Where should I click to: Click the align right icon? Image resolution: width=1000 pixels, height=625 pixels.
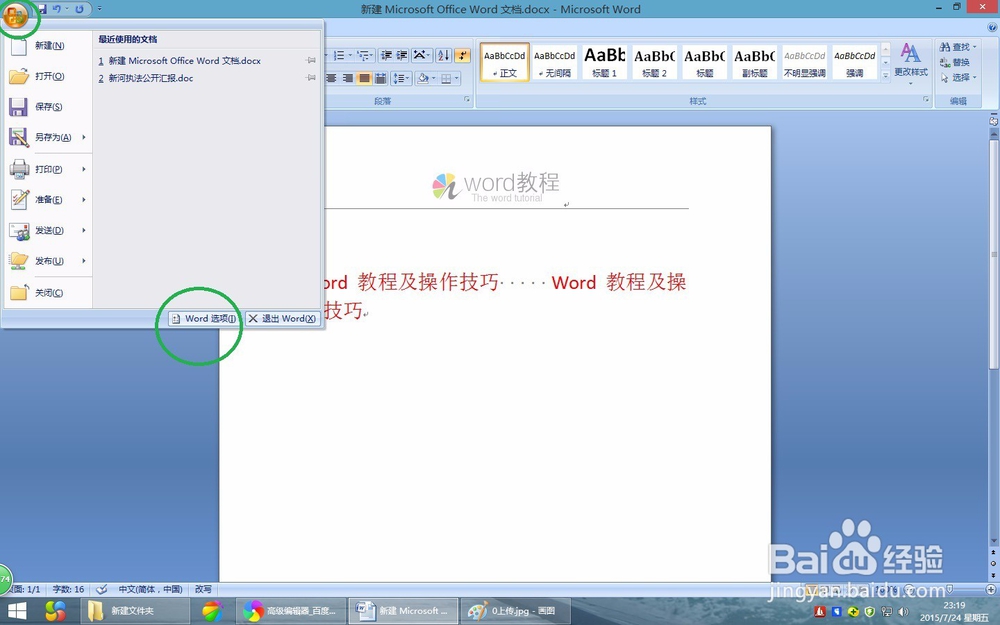[348, 78]
